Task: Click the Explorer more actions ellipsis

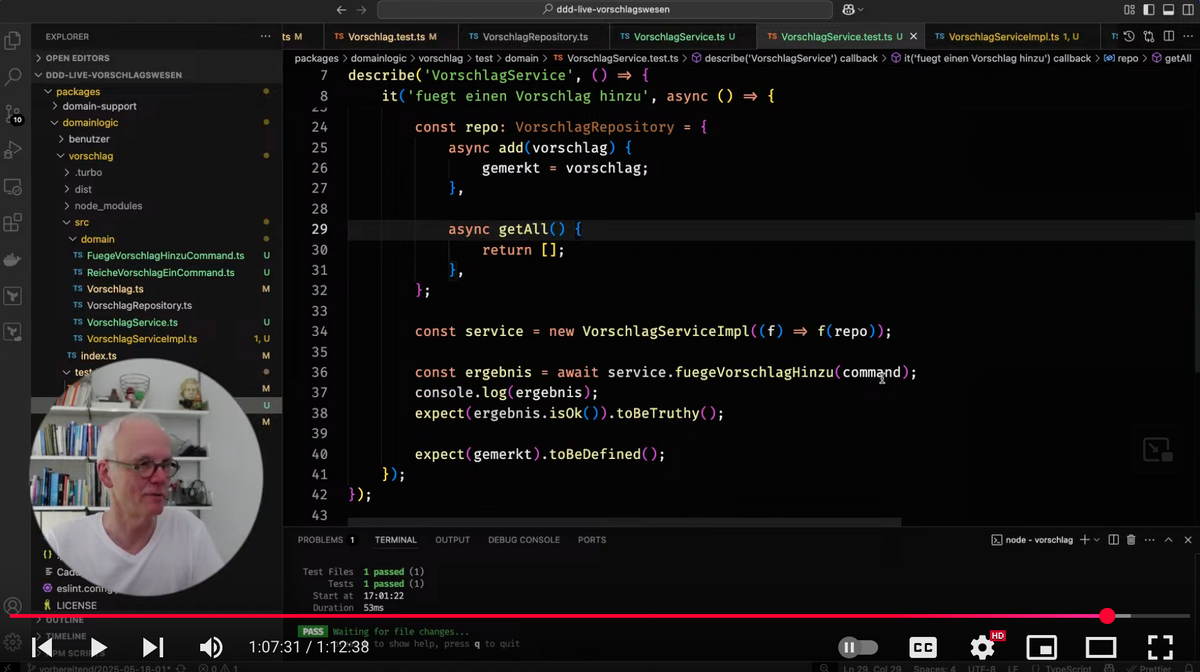Action: (x=265, y=36)
